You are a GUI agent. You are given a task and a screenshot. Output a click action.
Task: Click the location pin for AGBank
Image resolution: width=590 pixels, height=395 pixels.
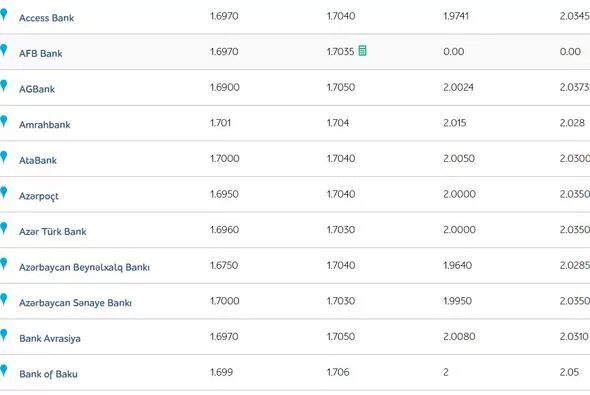pyautogui.click(x=3, y=86)
